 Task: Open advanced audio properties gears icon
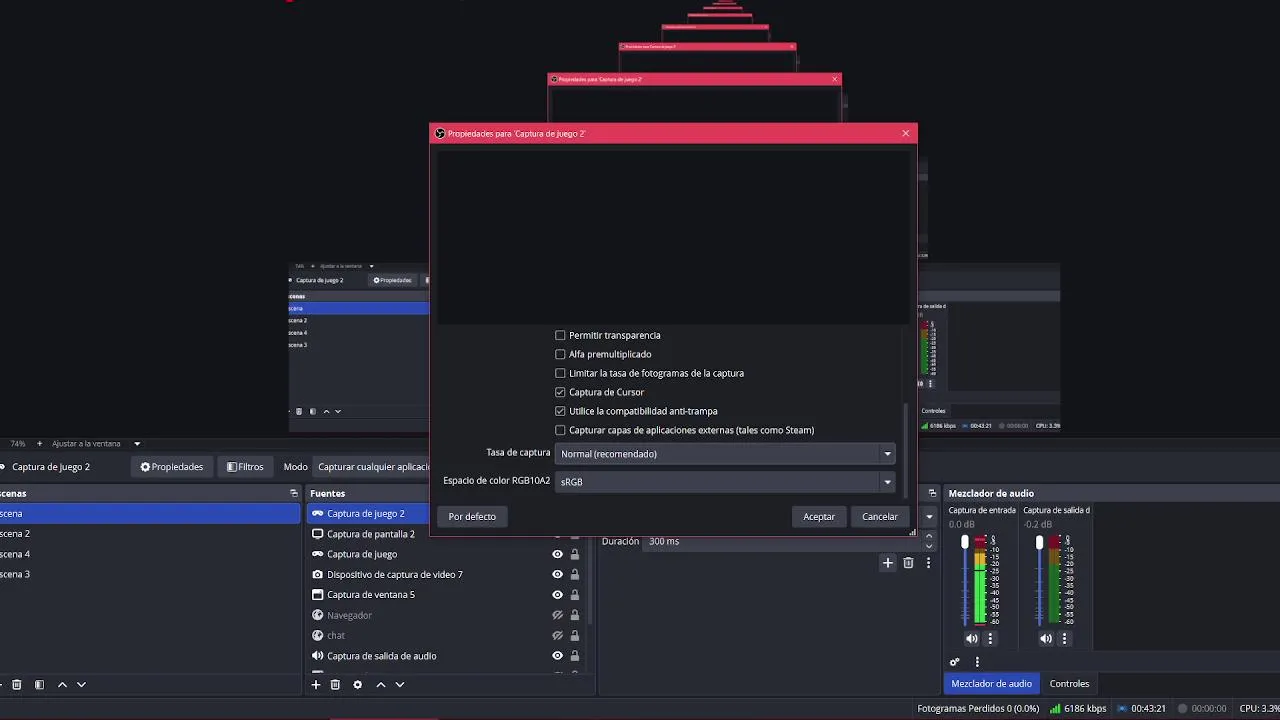click(x=955, y=662)
